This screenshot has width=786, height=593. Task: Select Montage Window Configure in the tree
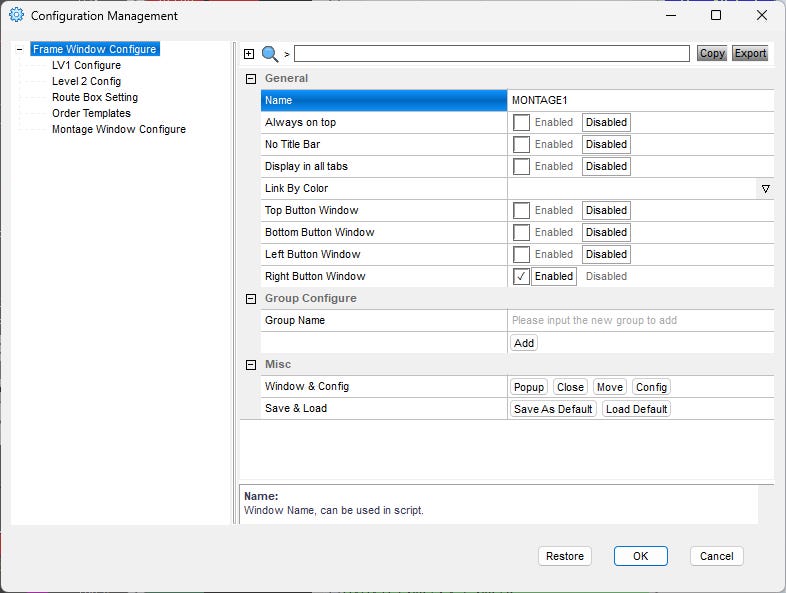(119, 129)
